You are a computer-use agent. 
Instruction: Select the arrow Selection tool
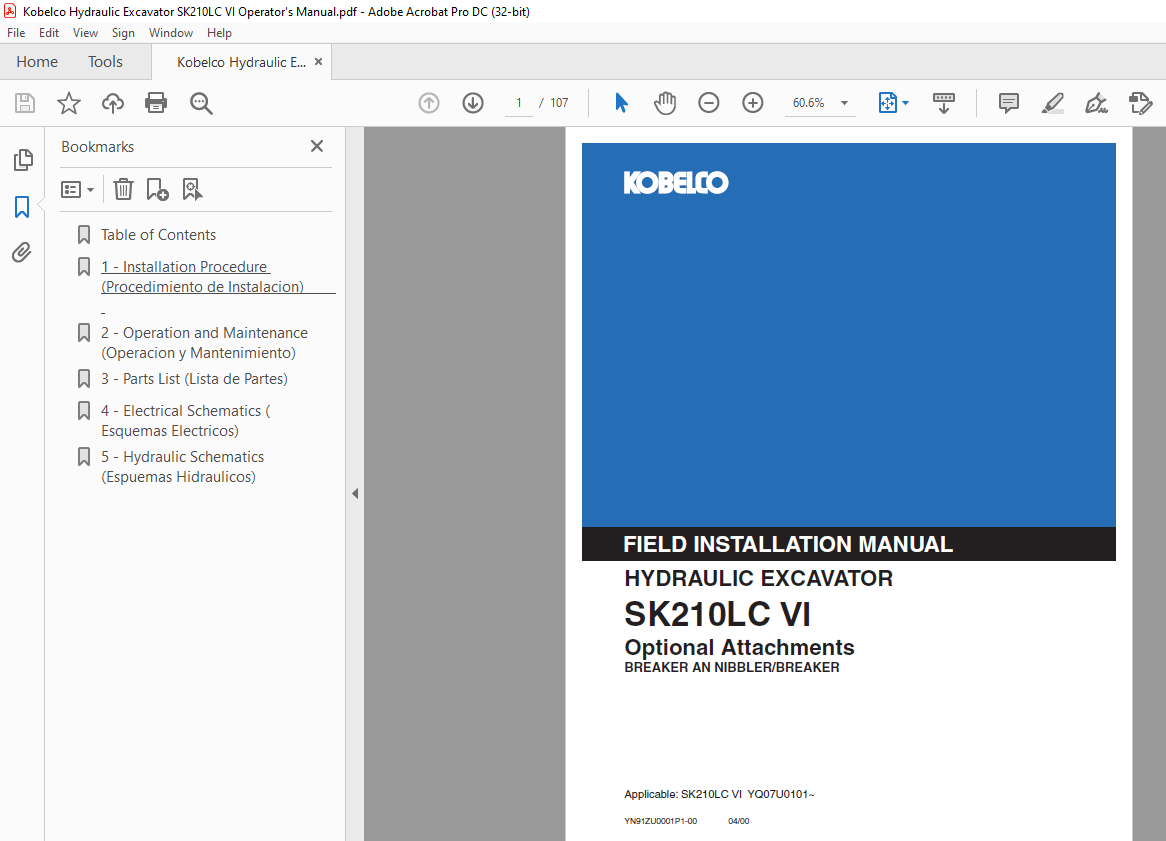point(622,103)
